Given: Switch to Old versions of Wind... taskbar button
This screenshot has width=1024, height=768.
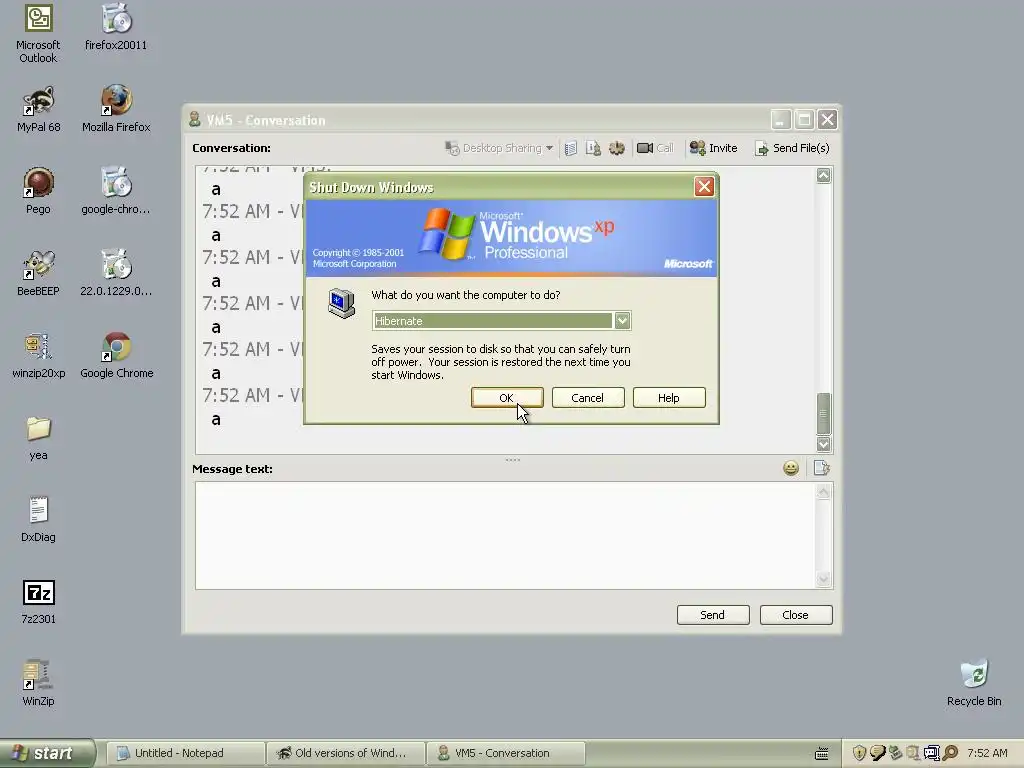Looking at the screenshot, I should [x=346, y=753].
